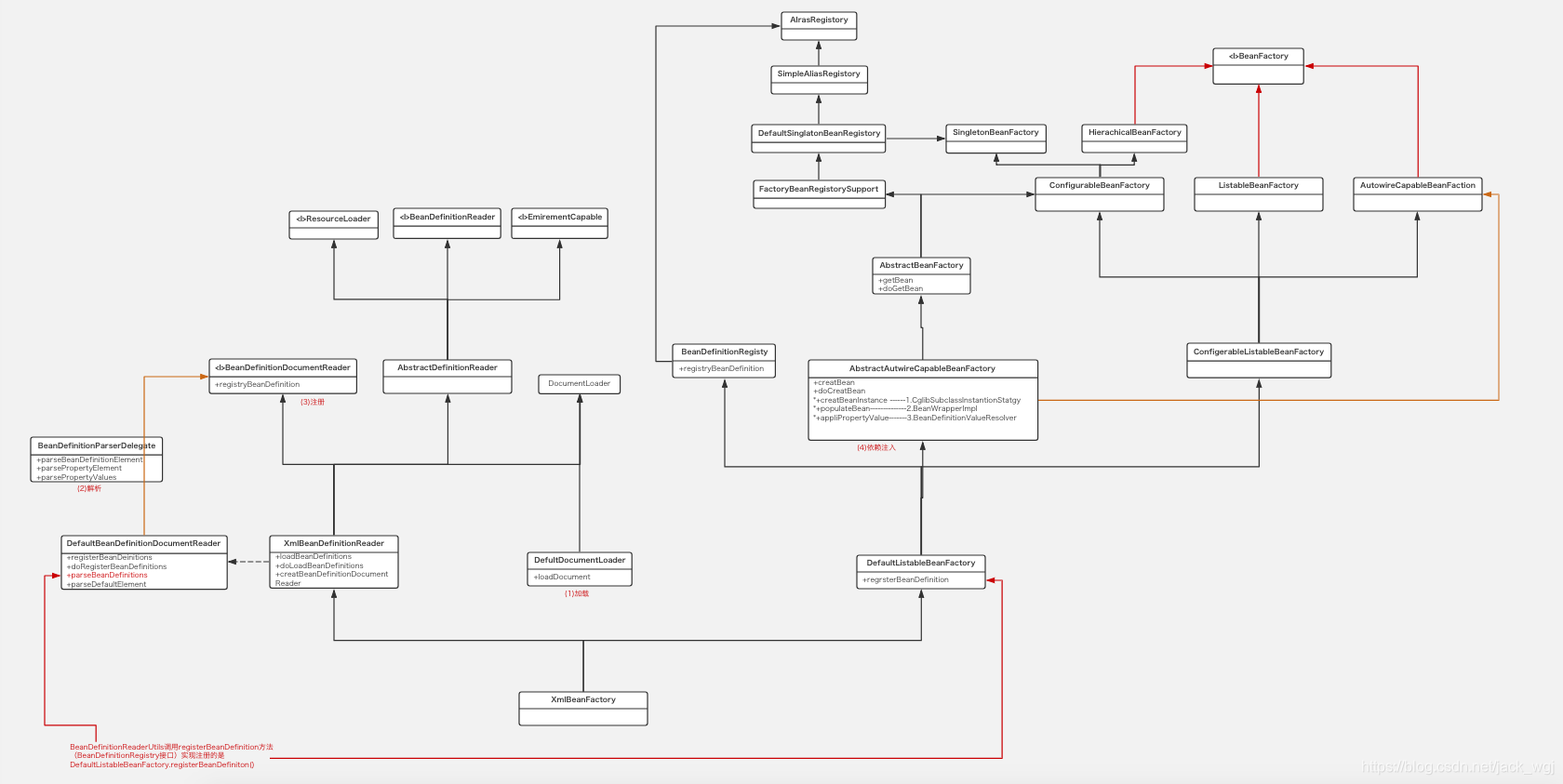Select the SingletonBeanFactory node
This screenshot has height=784, width=1563.
point(995,139)
